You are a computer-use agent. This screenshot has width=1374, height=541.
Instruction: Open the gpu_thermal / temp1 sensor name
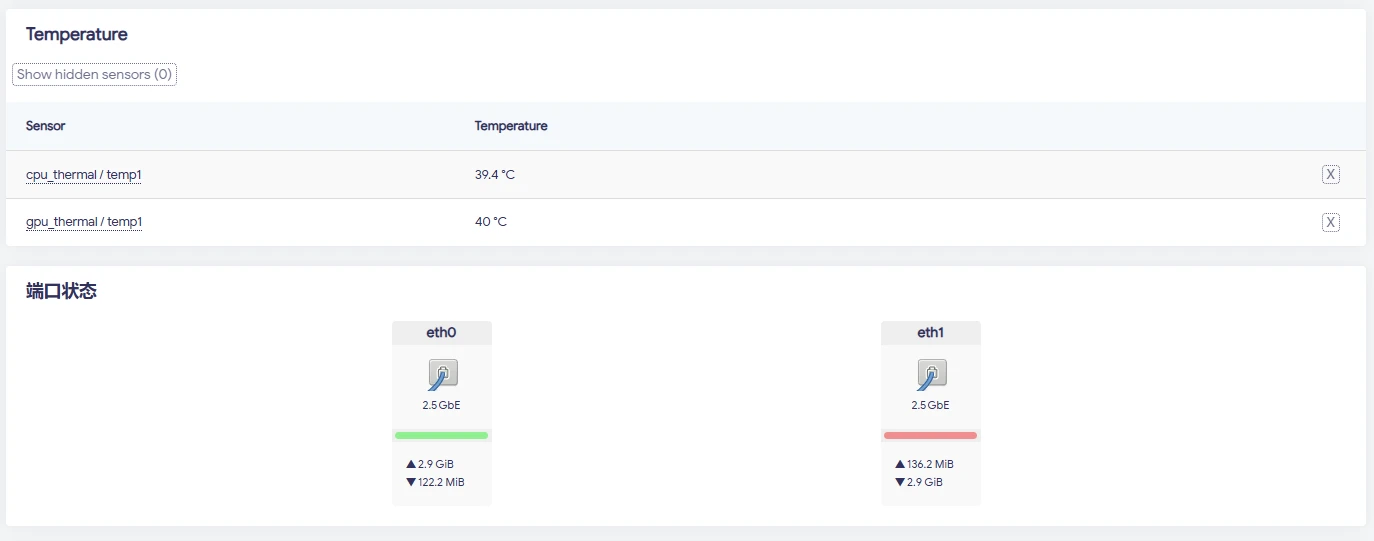coord(84,222)
